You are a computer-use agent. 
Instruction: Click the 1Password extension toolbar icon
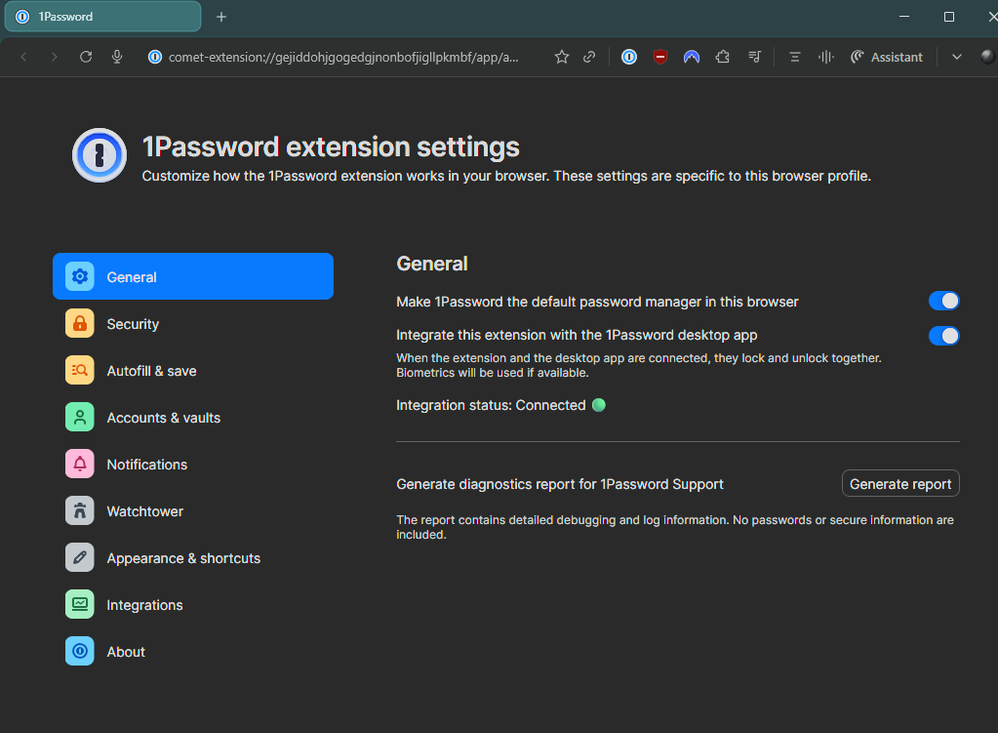pos(629,57)
